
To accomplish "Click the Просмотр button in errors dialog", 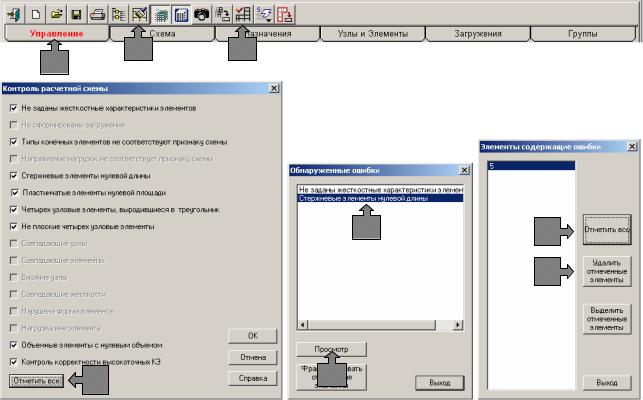I will click(x=331, y=349).
